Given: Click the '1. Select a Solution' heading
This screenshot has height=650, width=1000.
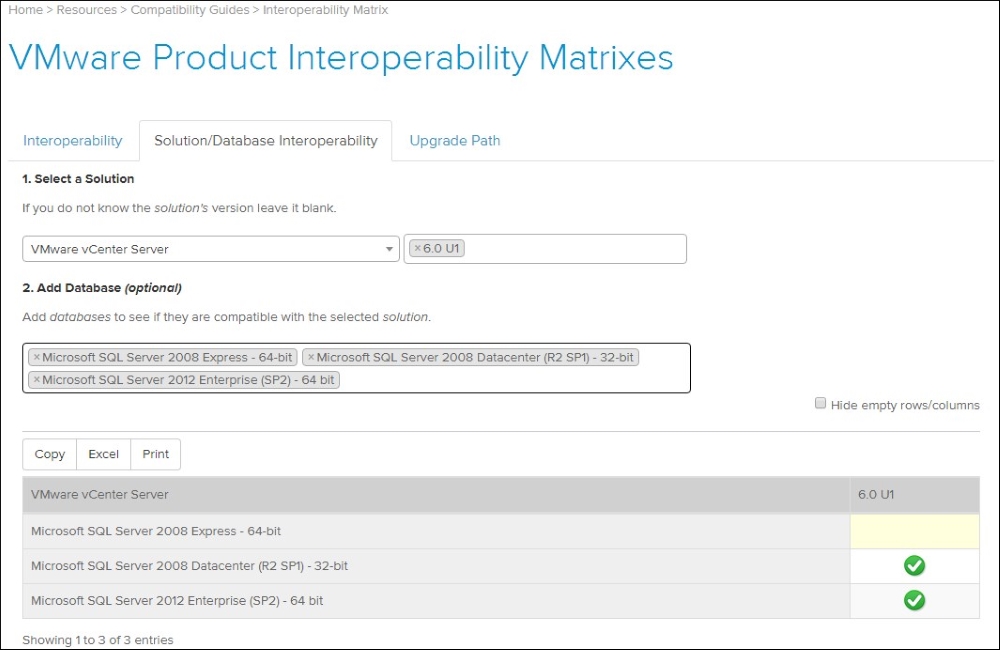Looking at the screenshot, I should [78, 179].
